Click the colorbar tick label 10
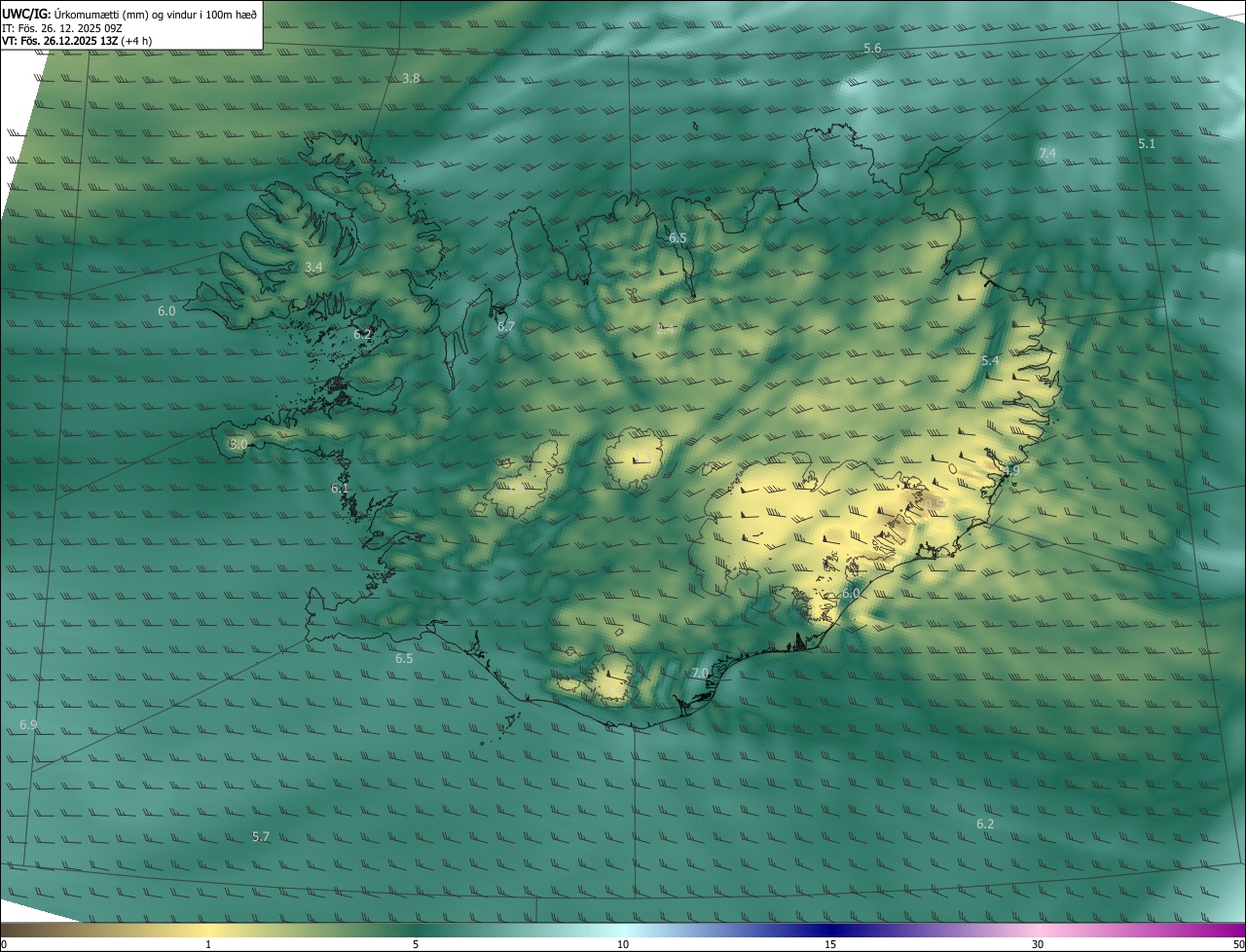The image size is (1246, 952). [x=623, y=944]
